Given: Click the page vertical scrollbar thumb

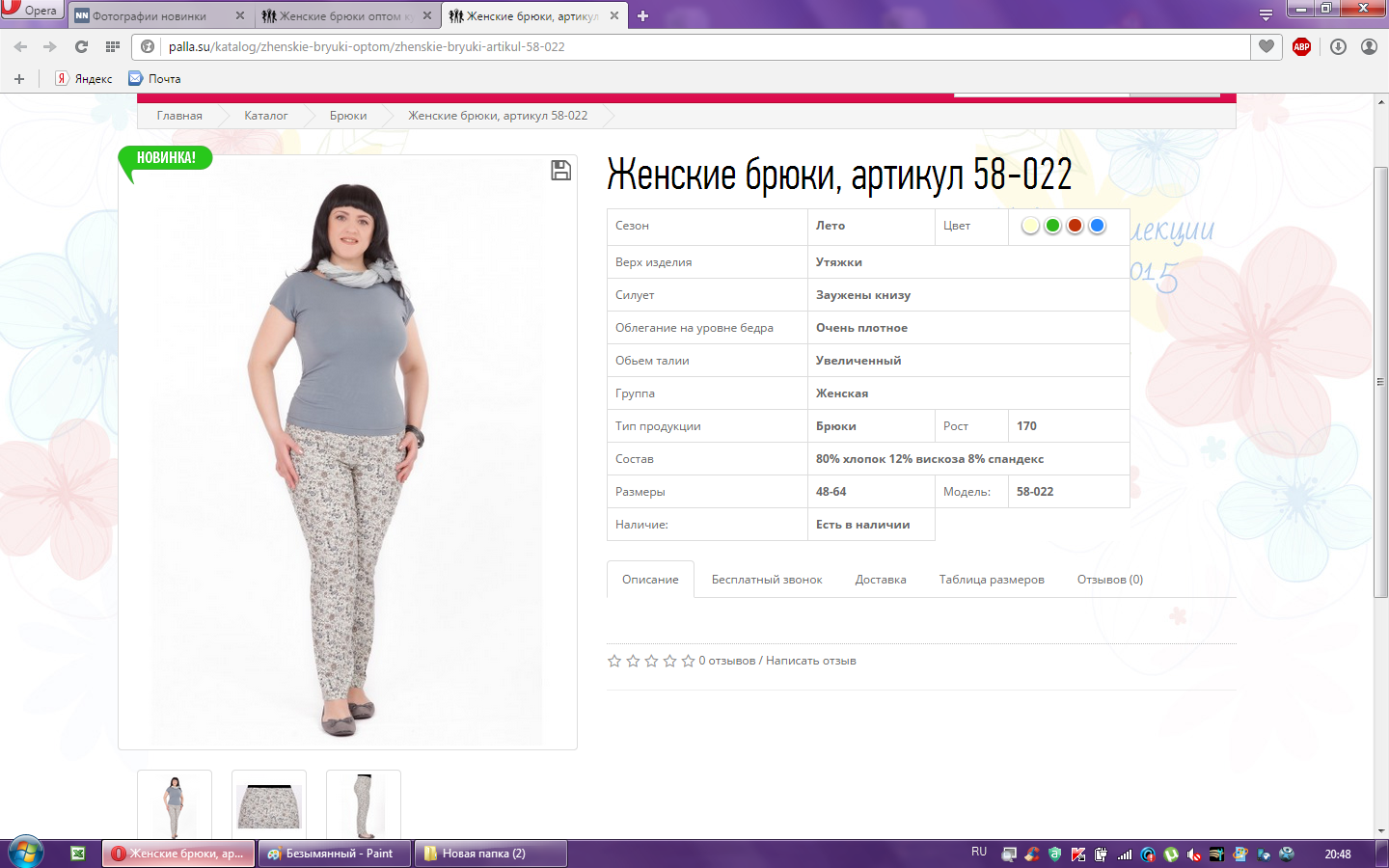Looking at the screenshot, I should coord(1381,382).
